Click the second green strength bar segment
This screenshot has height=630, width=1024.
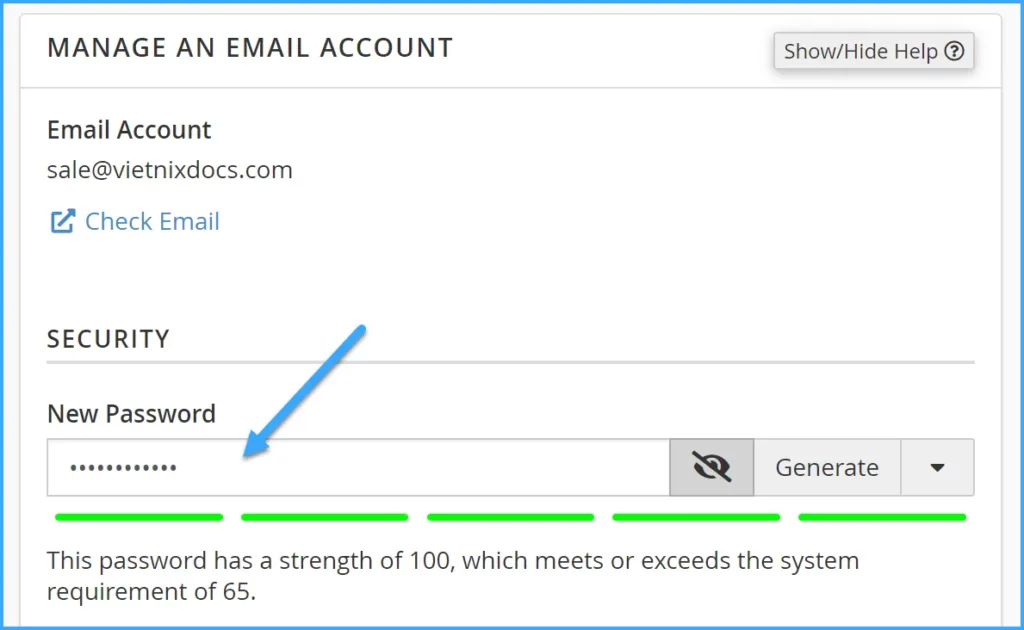[325, 517]
